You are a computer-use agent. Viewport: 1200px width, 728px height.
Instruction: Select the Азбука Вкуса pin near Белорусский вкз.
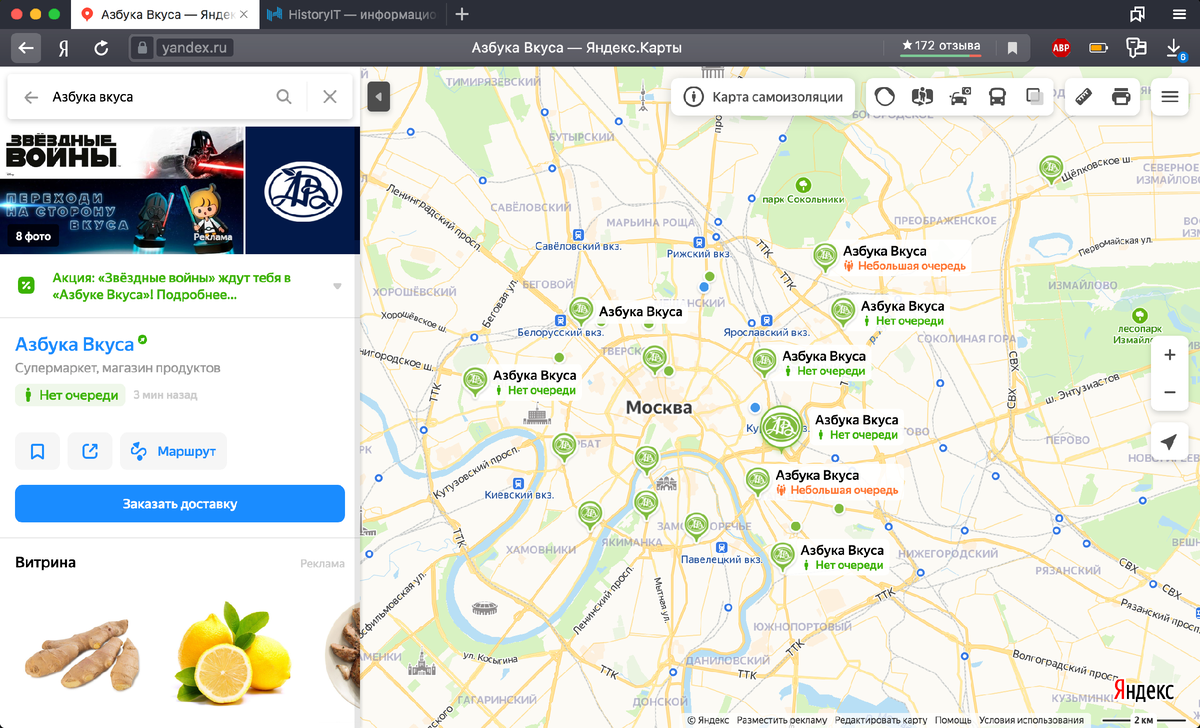pyautogui.click(x=581, y=311)
